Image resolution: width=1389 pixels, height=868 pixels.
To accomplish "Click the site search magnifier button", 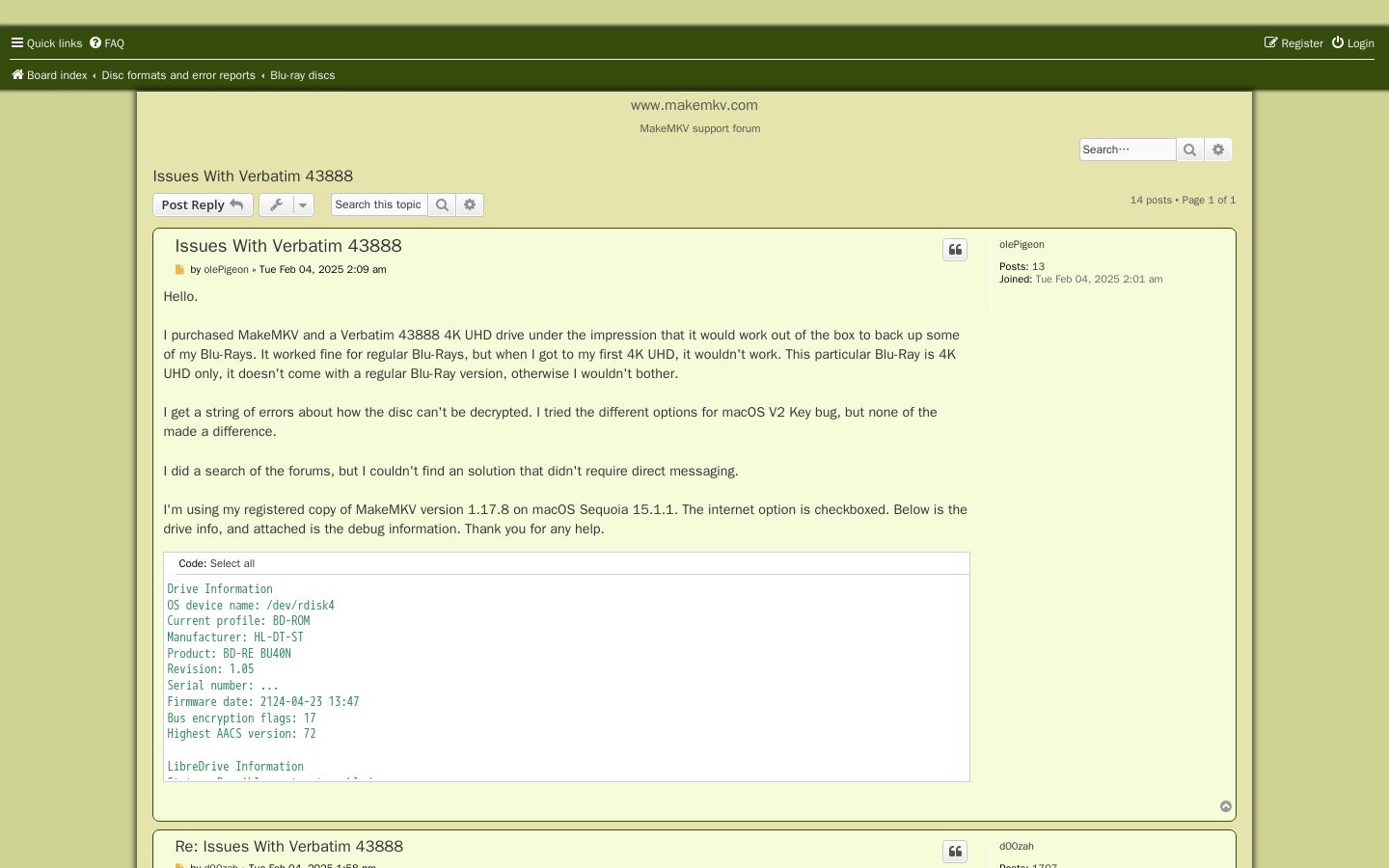I will pyautogui.click(x=1190, y=149).
